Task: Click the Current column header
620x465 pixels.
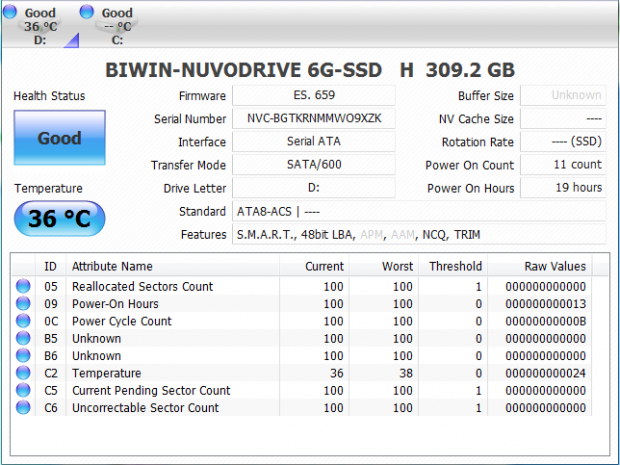Action: pos(314,266)
